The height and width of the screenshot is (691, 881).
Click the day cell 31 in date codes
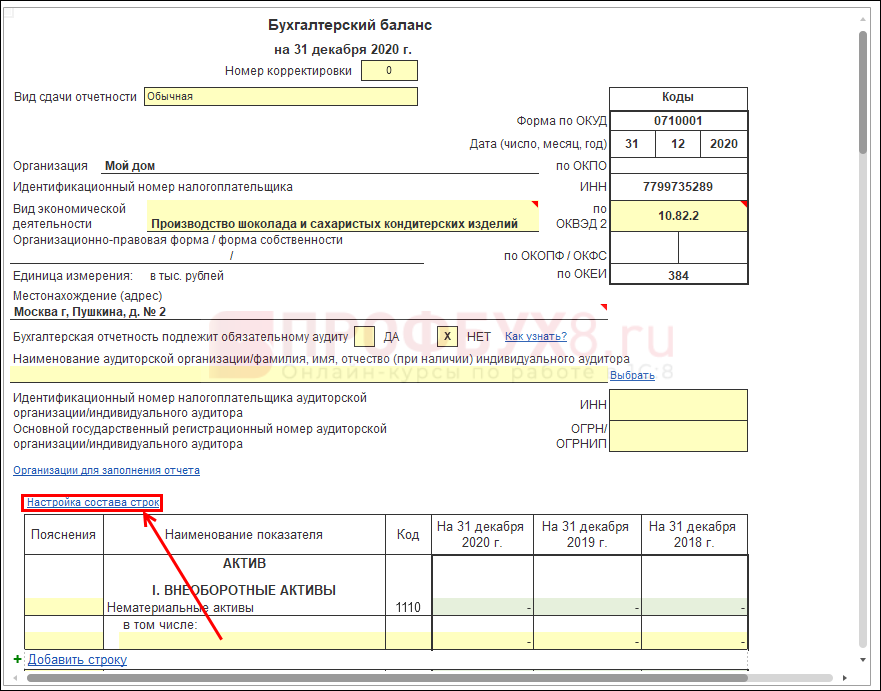tap(632, 144)
